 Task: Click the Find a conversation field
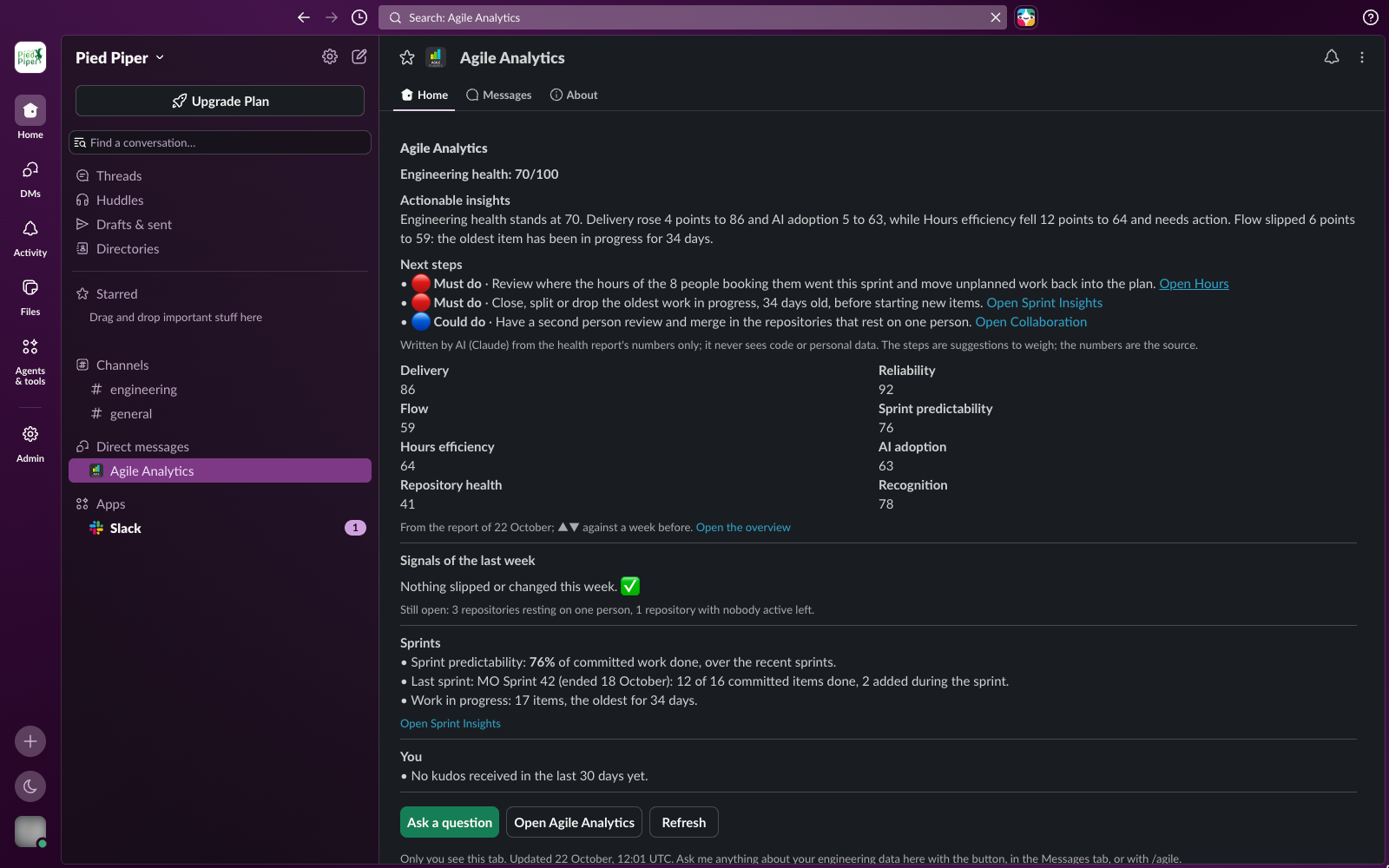[x=220, y=142]
